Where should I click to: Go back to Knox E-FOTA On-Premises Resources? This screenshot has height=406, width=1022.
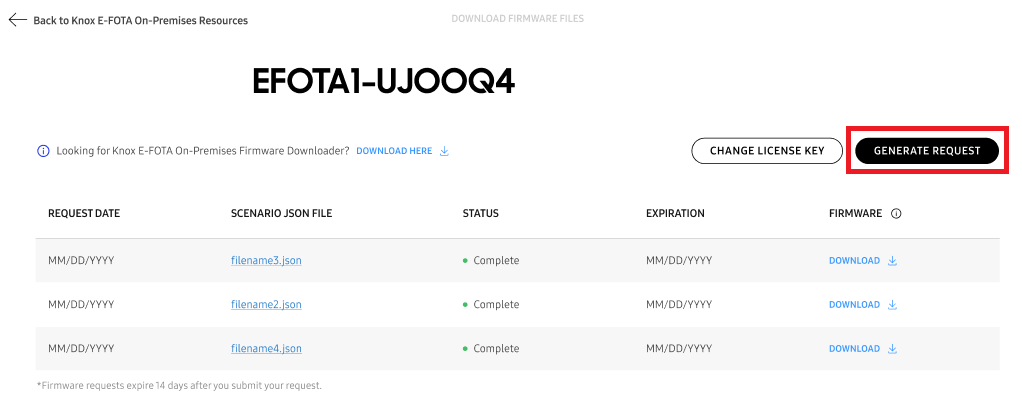point(140,21)
